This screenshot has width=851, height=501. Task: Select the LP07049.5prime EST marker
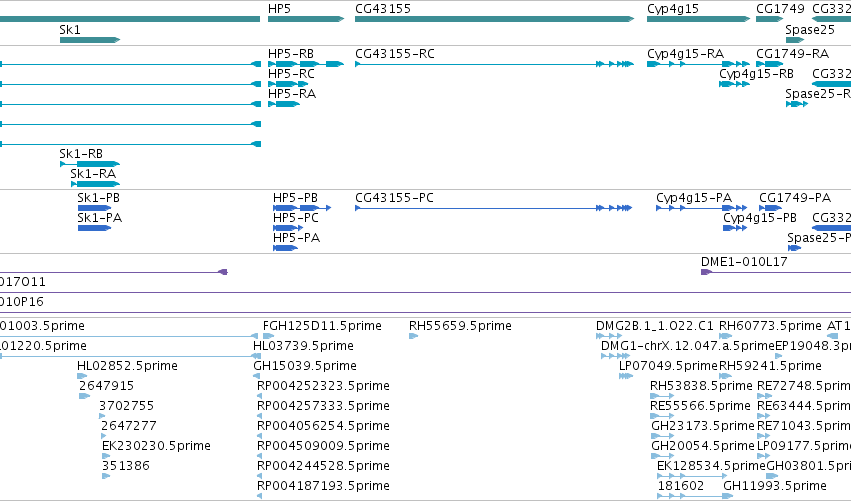click(626, 376)
